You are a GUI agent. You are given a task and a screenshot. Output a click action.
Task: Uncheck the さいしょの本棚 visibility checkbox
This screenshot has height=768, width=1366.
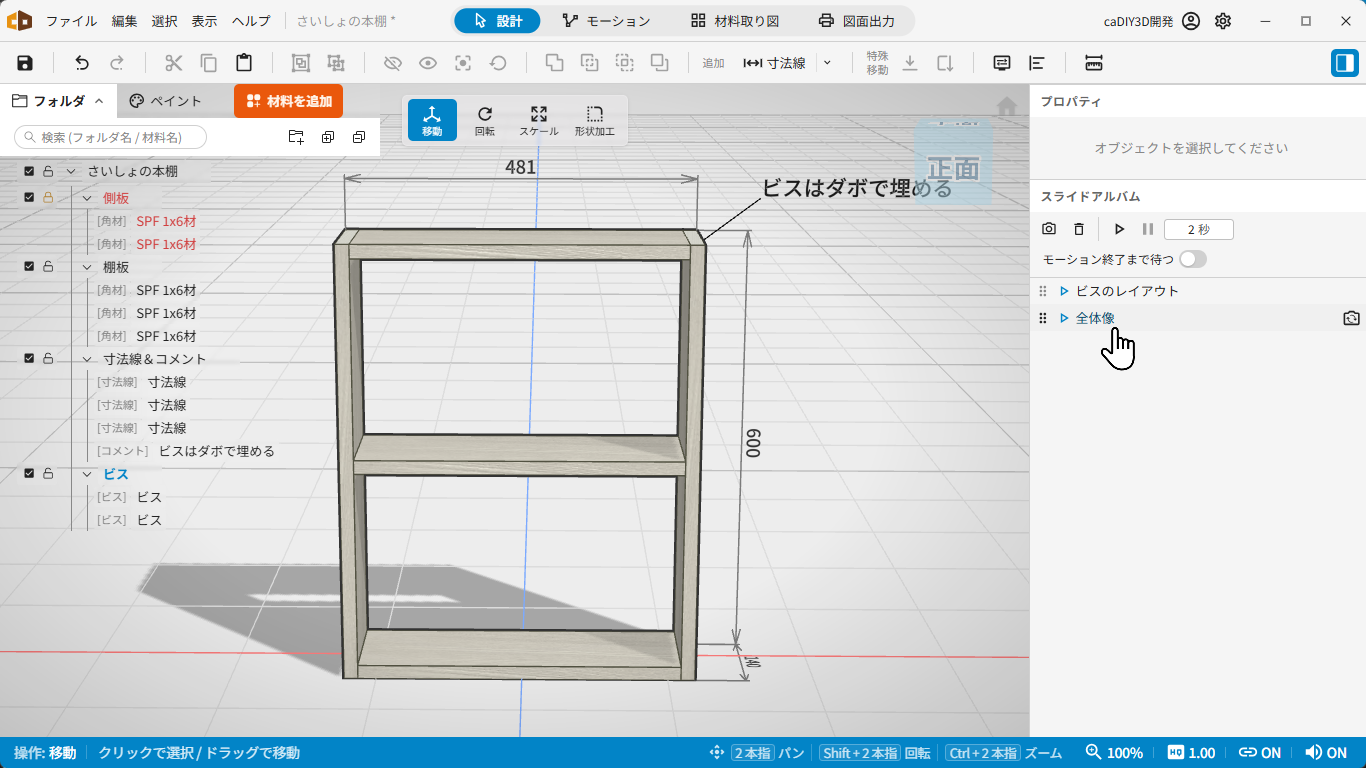[30, 171]
